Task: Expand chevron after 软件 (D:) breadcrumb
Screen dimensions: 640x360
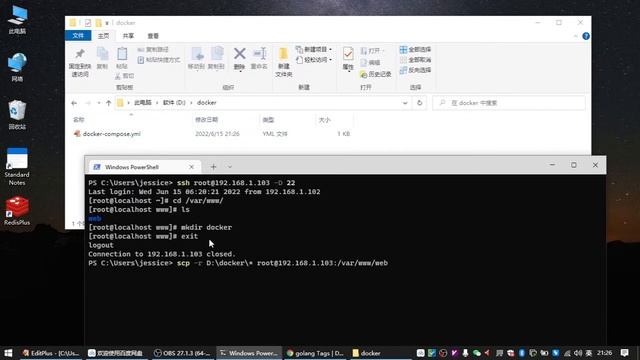Action: pos(191,103)
